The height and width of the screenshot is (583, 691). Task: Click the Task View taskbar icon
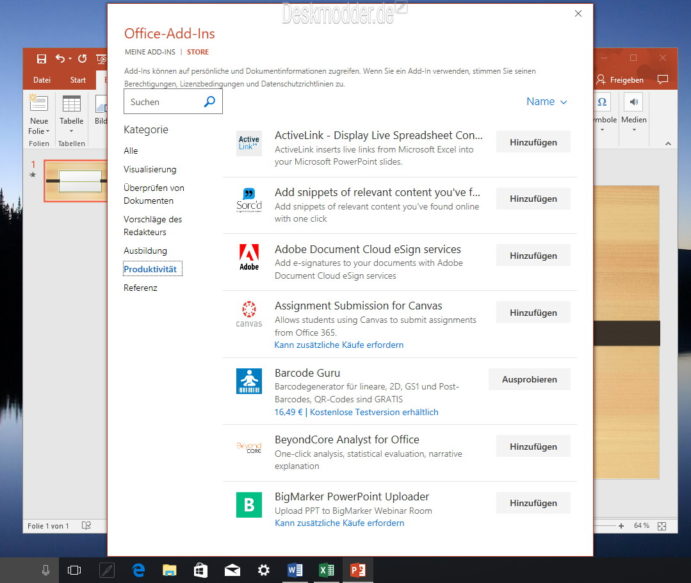pos(74,570)
